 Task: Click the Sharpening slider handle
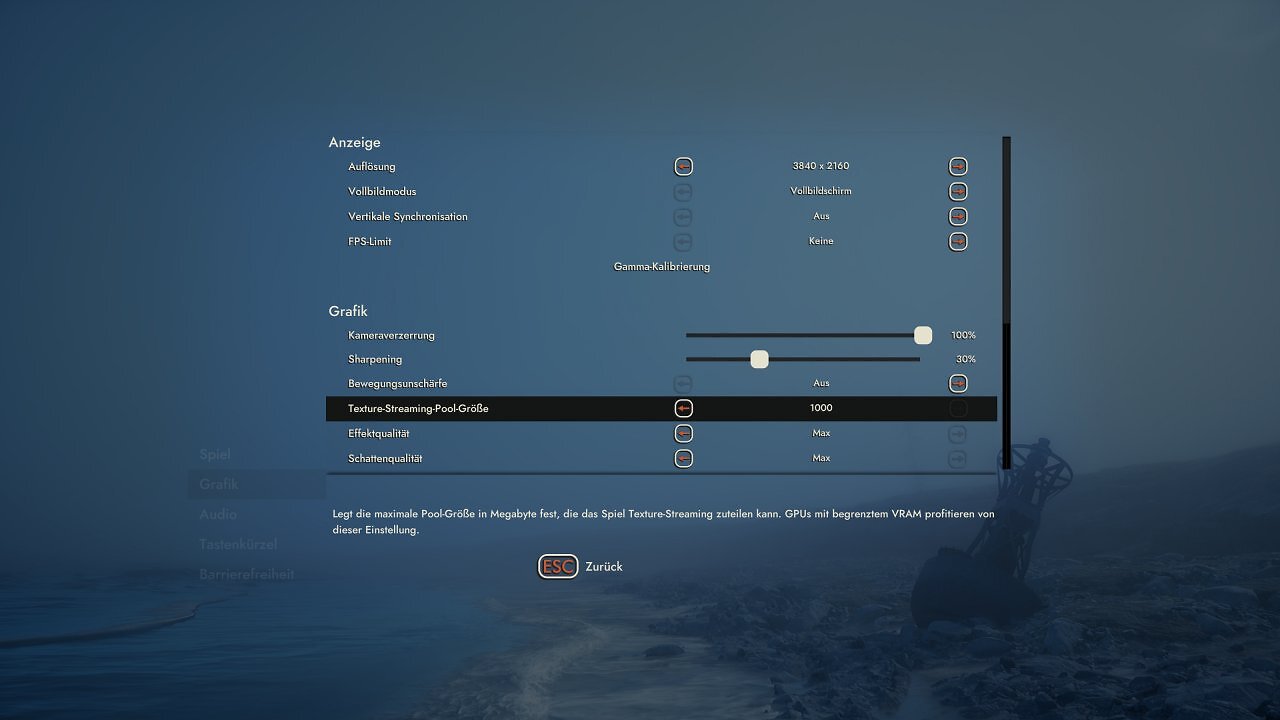coord(759,359)
